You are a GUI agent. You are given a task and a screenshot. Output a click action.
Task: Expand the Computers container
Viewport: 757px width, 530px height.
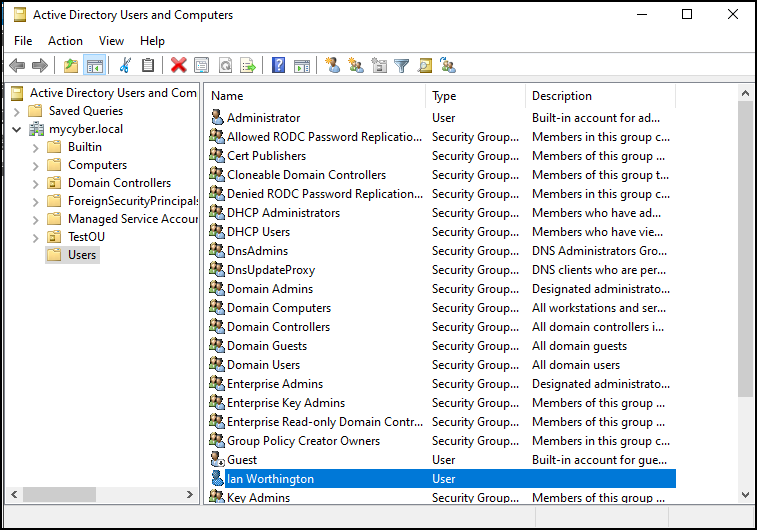click(x=35, y=166)
